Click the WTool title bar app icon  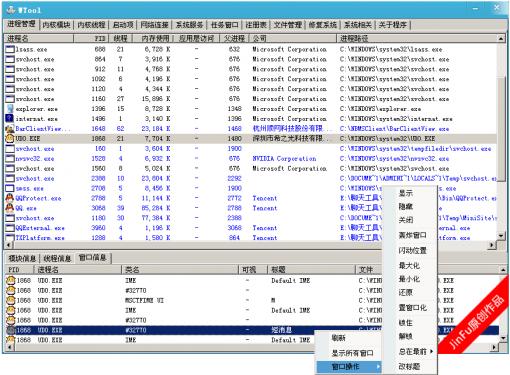pyautogui.click(x=11, y=10)
